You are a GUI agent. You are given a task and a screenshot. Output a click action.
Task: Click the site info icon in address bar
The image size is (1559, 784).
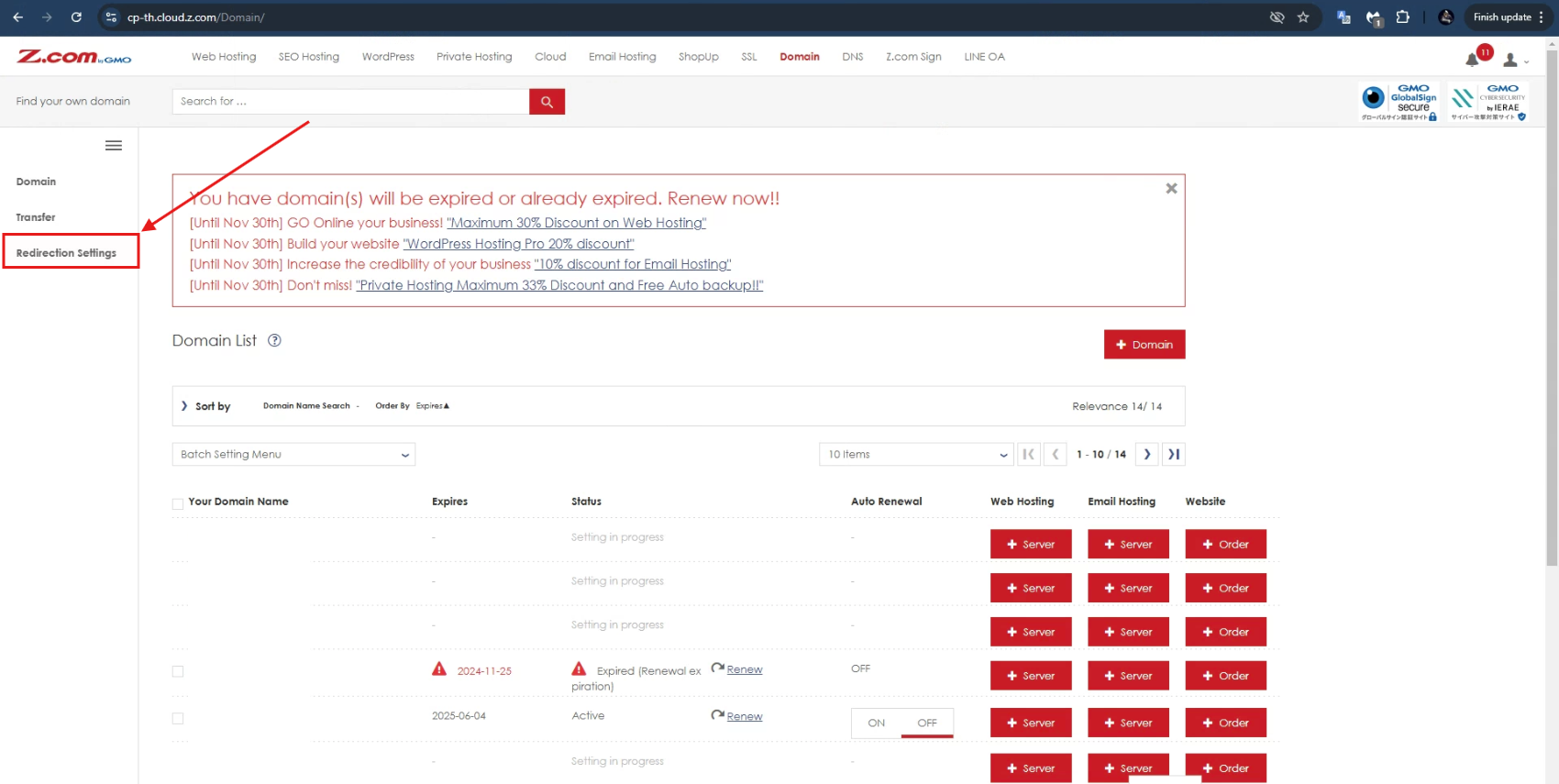pos(111,17)
